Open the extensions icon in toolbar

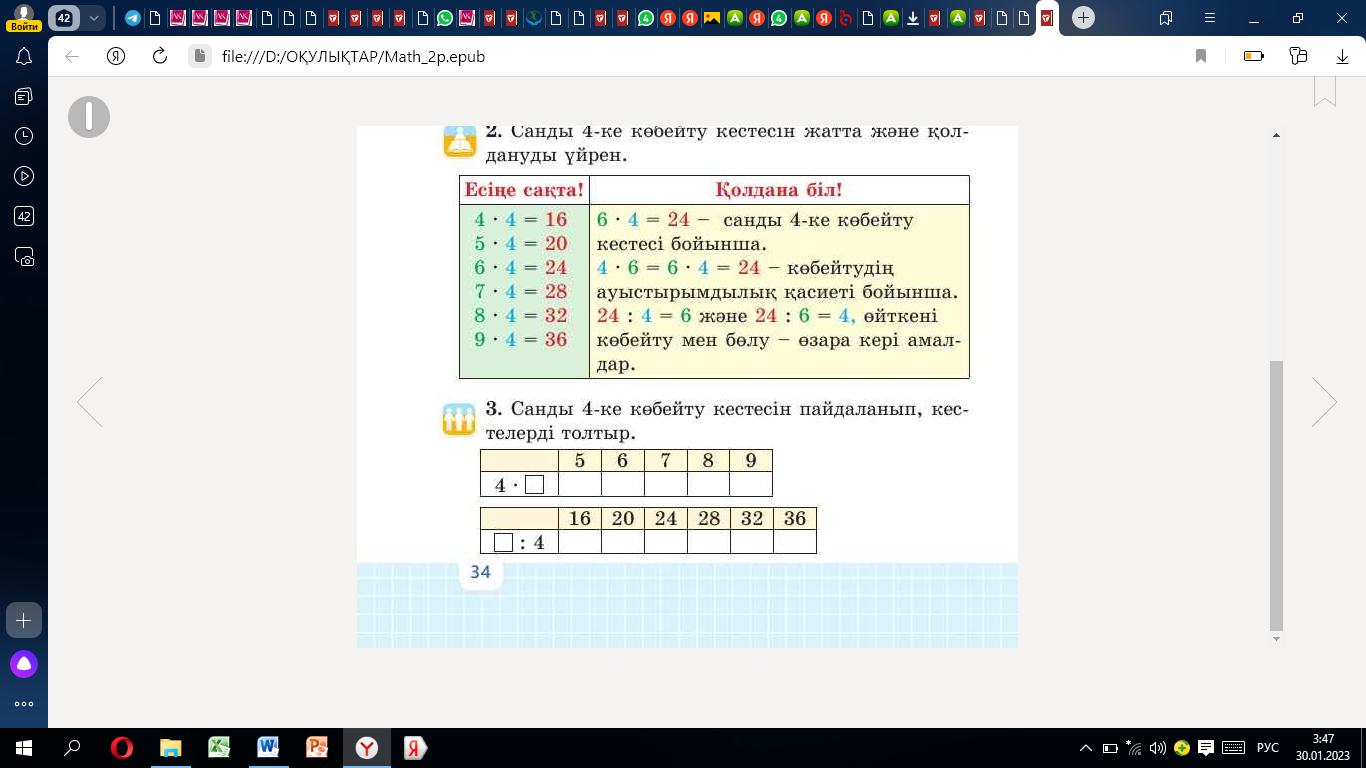tap(1299, 57)
